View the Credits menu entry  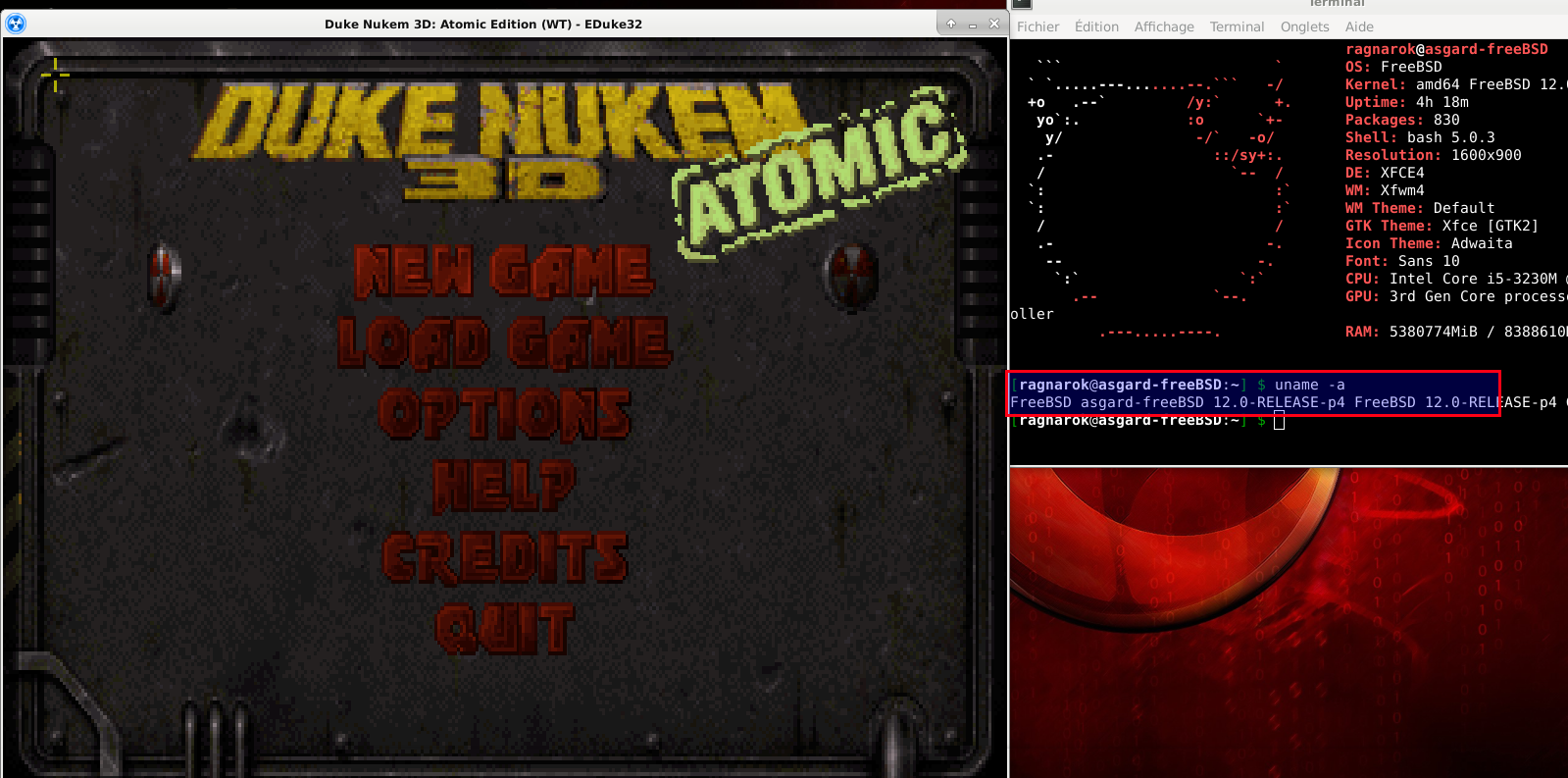click(x=505, y=557)
